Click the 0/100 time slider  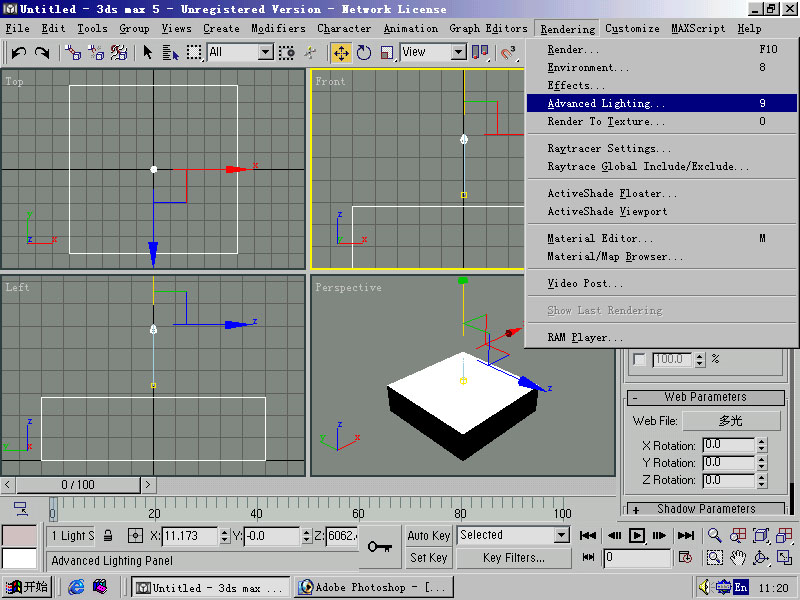point(78,485)
